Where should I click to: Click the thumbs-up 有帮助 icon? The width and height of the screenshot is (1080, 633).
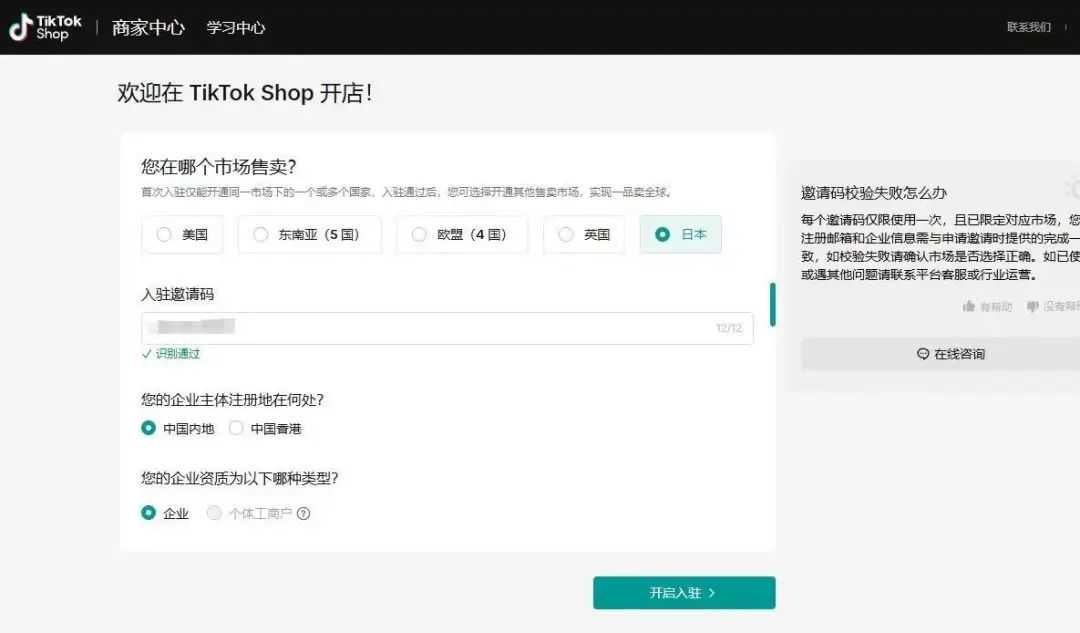[968, 306]
